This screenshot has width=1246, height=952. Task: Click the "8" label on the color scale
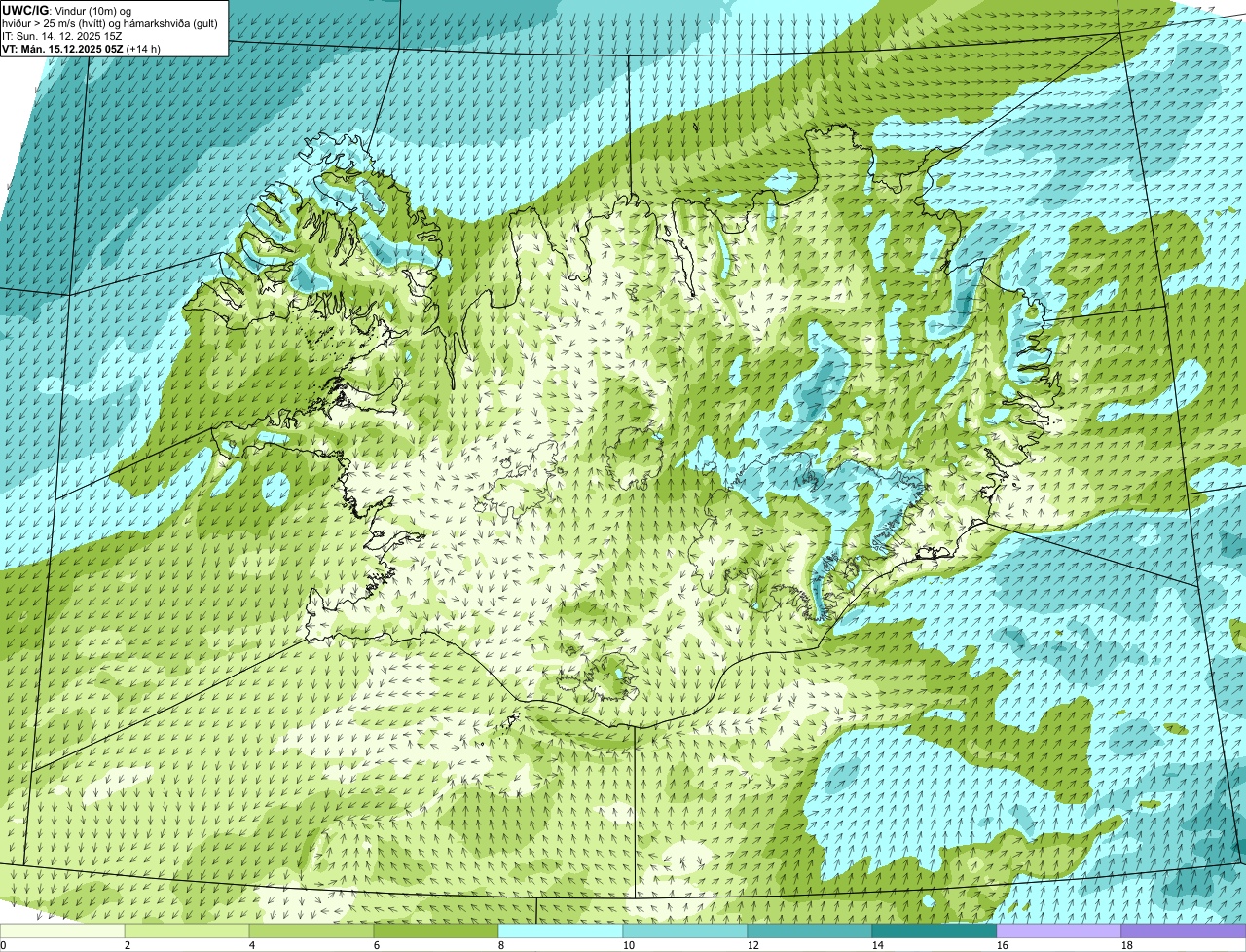501,945
